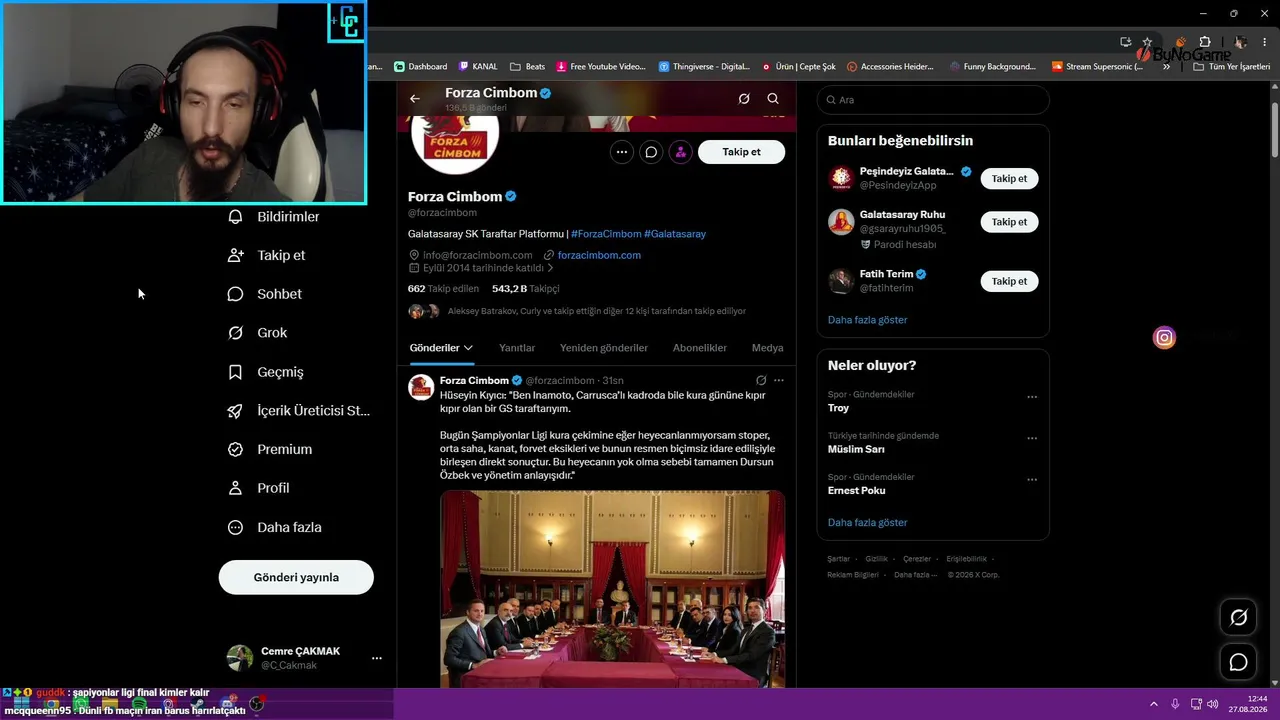The height and width of the screenshot is (720, 1280).
Task: Send a message to Forza Cimbom
Action: pyautogui.click(x=651, y=152)
